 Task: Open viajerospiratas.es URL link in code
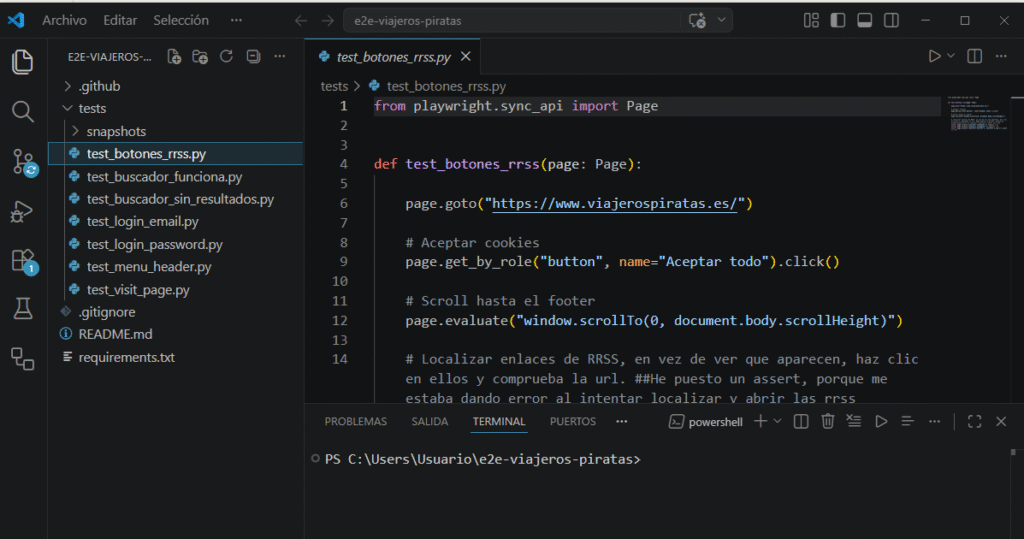pos(615,203)
